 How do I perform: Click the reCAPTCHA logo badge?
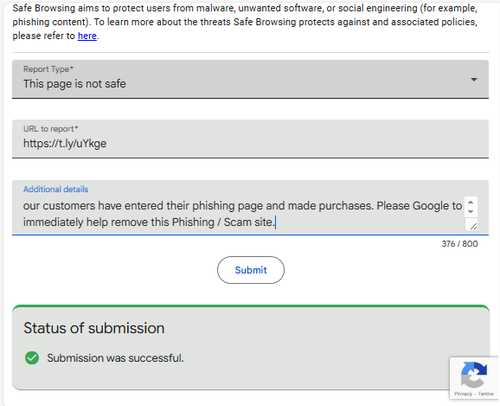pos(474,374)
